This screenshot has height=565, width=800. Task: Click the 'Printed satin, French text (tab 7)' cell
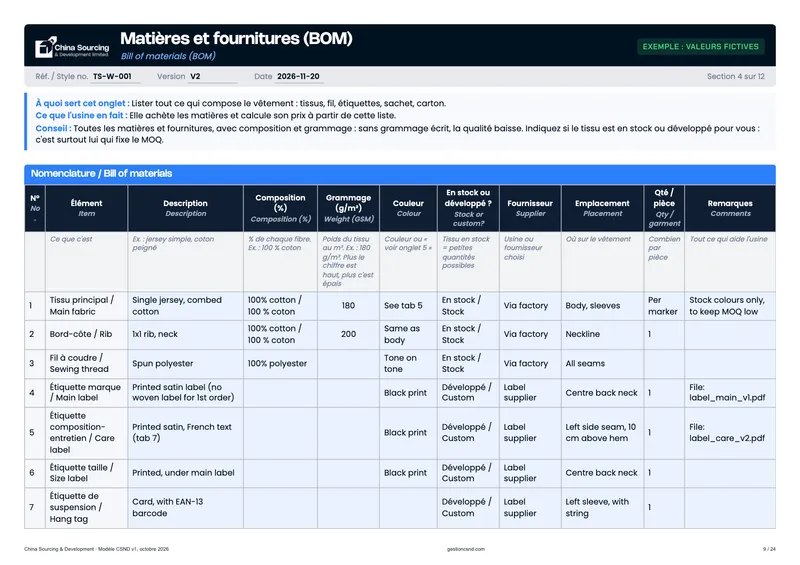(x=185, y=433)
